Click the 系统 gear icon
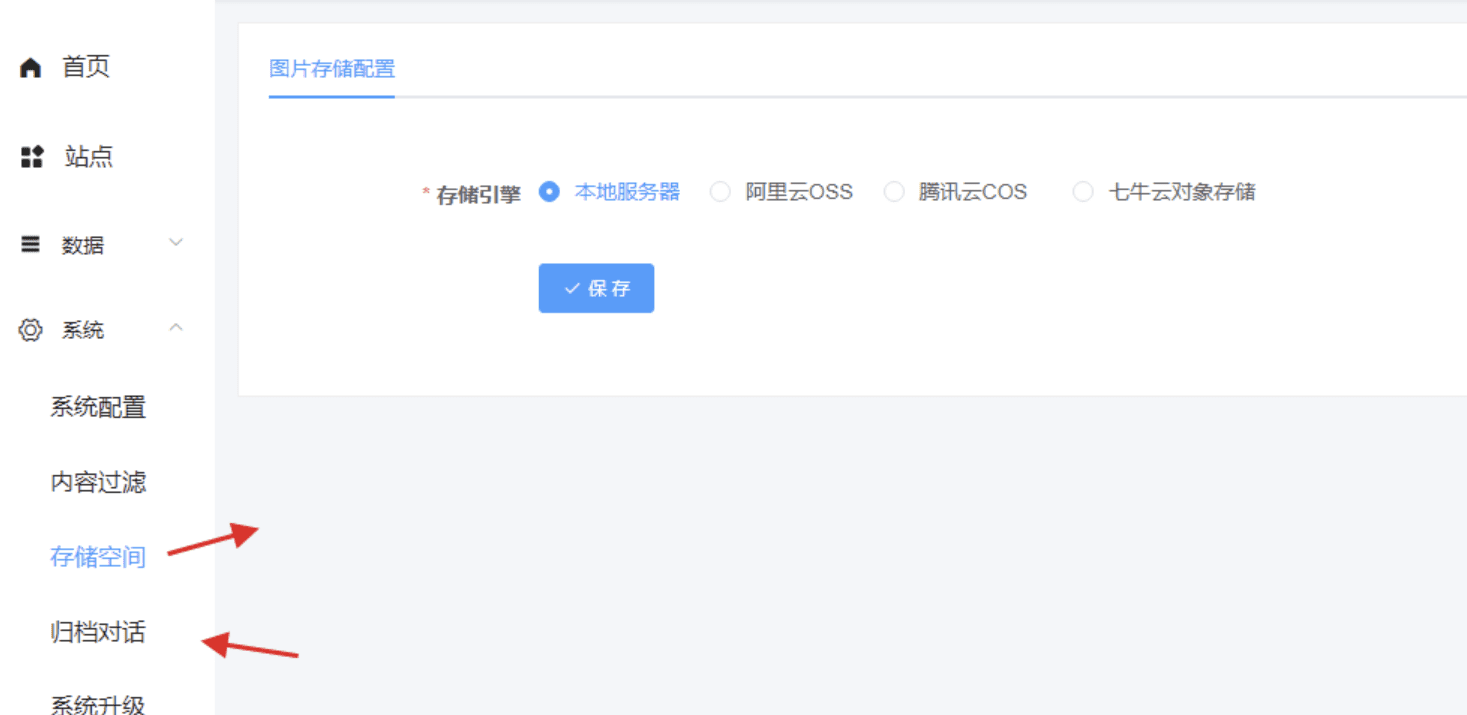Image resolution: width=1467 pixels, height=715 pixels. tap(31, 330)
